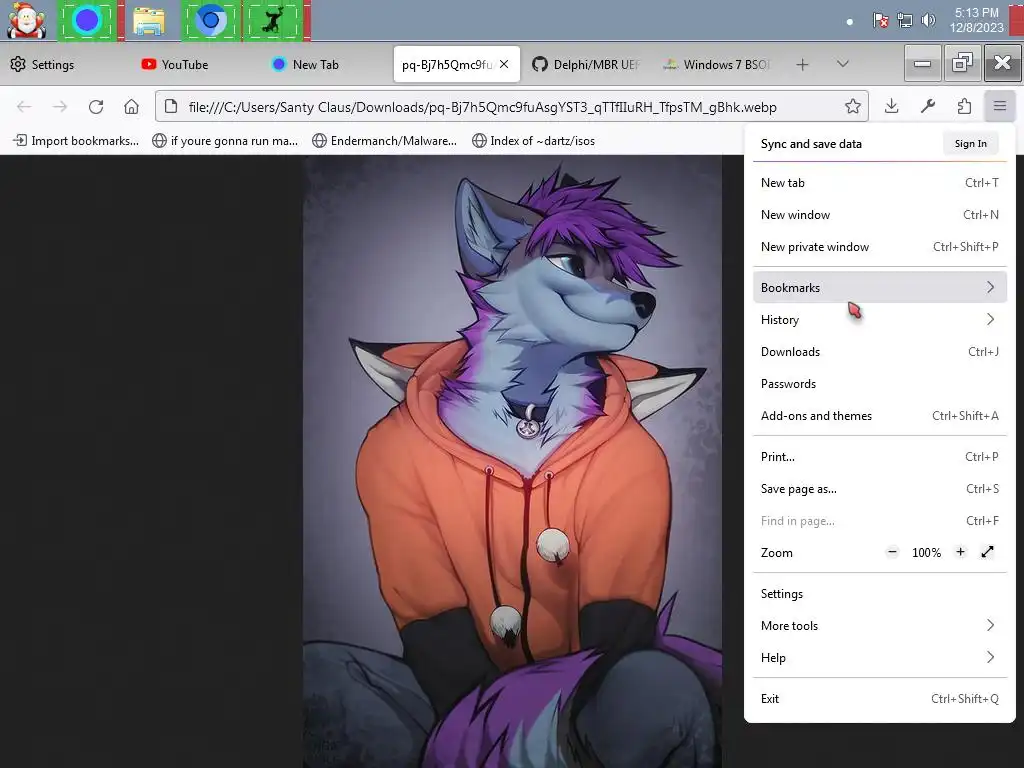Open the wrench developer tools icon
The image size is (1024, 768).
click(928, 106)
